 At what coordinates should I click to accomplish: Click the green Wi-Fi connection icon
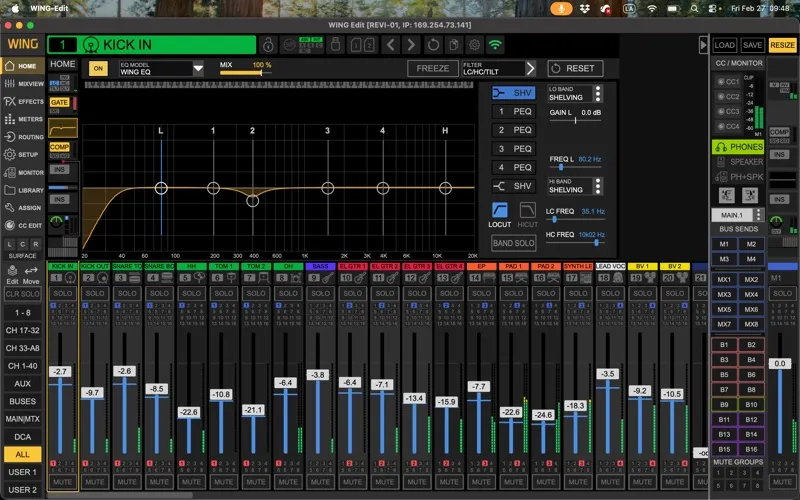point(495,45)
